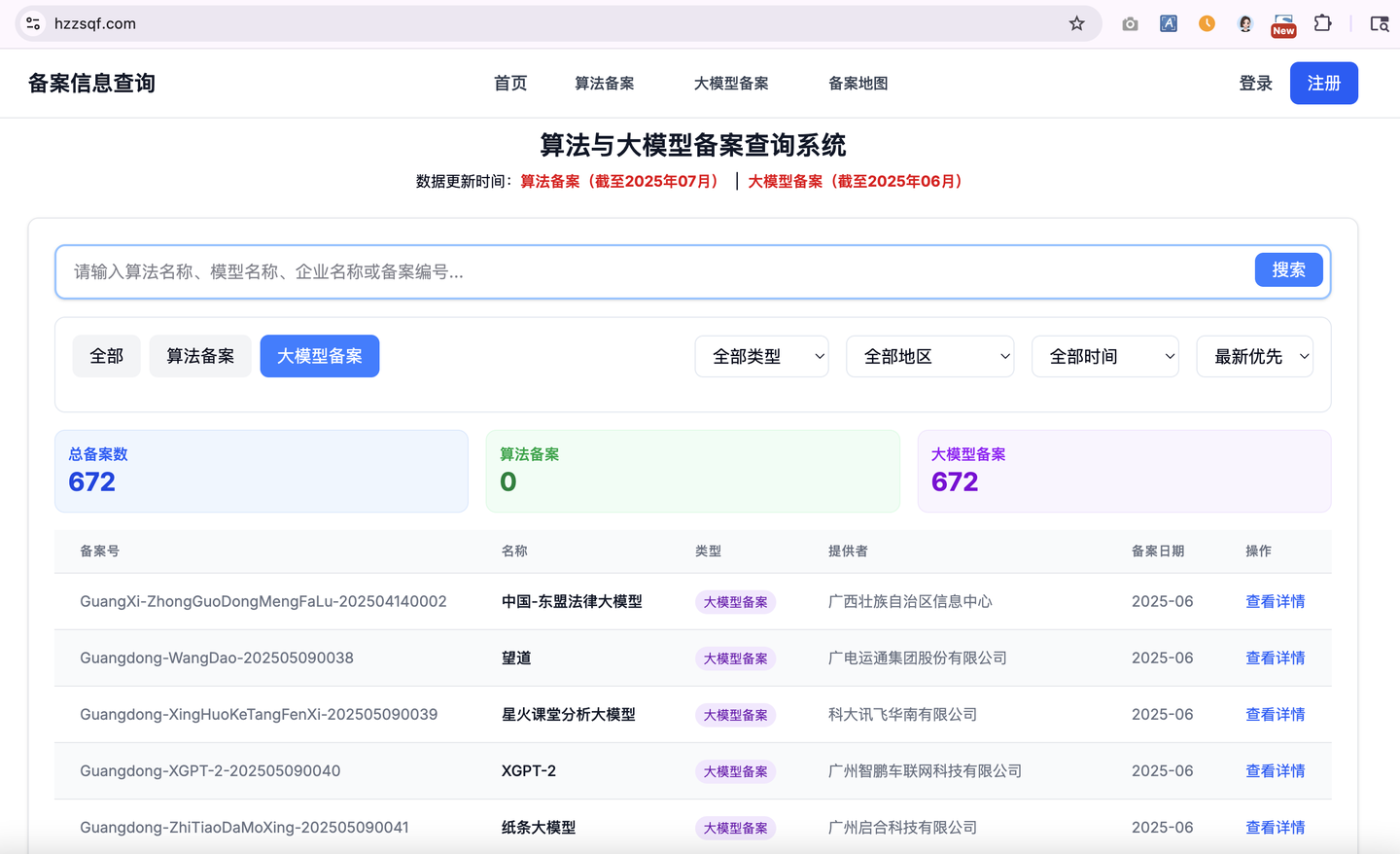Select the active 大模型备案 filter tab
Screen dimensions: 1400x854
(x=320, y=356)
